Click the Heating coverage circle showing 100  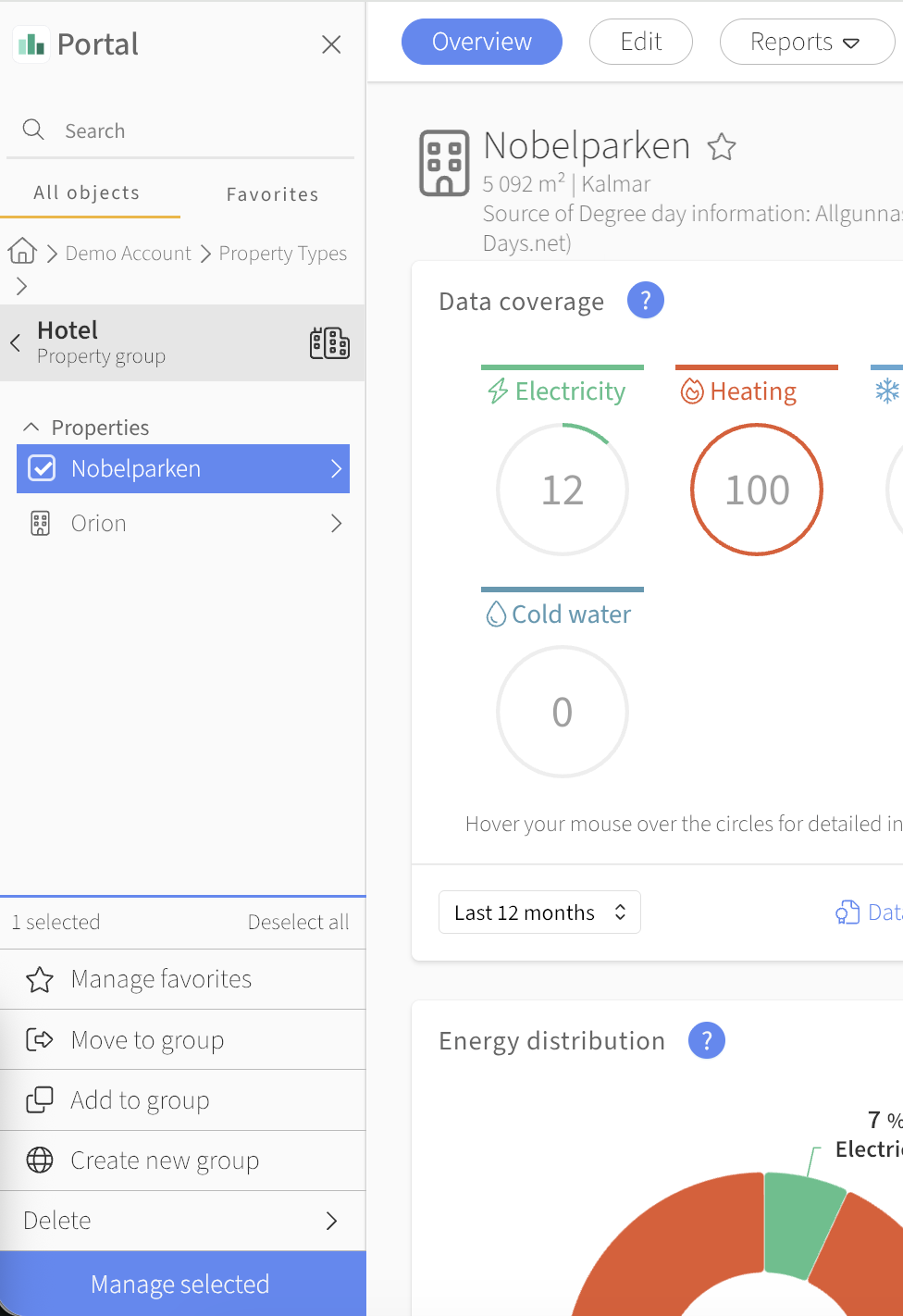pos(757,490)
